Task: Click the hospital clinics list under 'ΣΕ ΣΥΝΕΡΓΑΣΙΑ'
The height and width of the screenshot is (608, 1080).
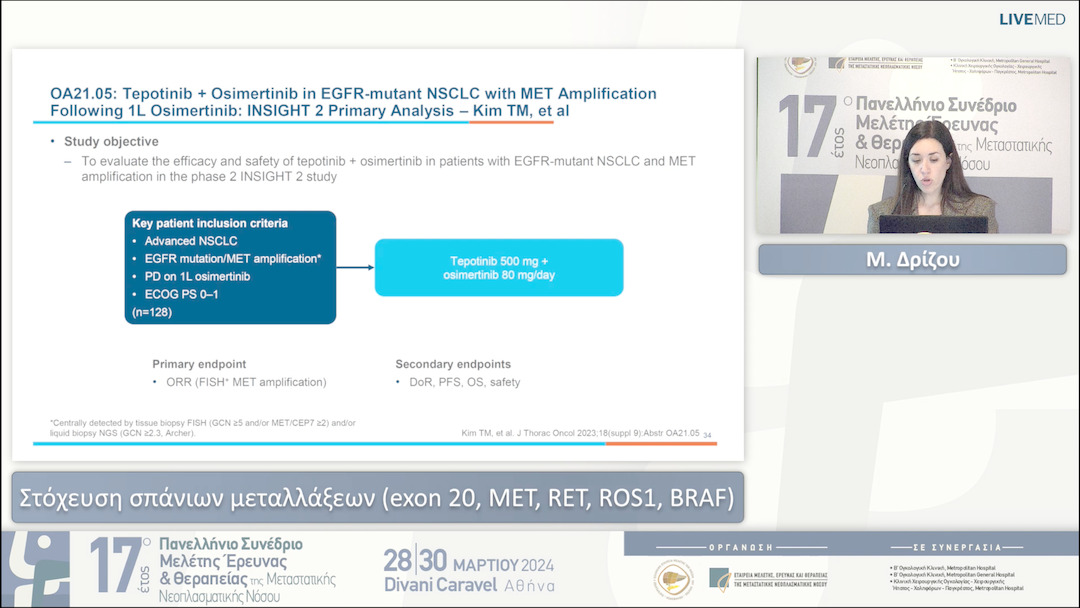Action: click(x=957, y=578)
